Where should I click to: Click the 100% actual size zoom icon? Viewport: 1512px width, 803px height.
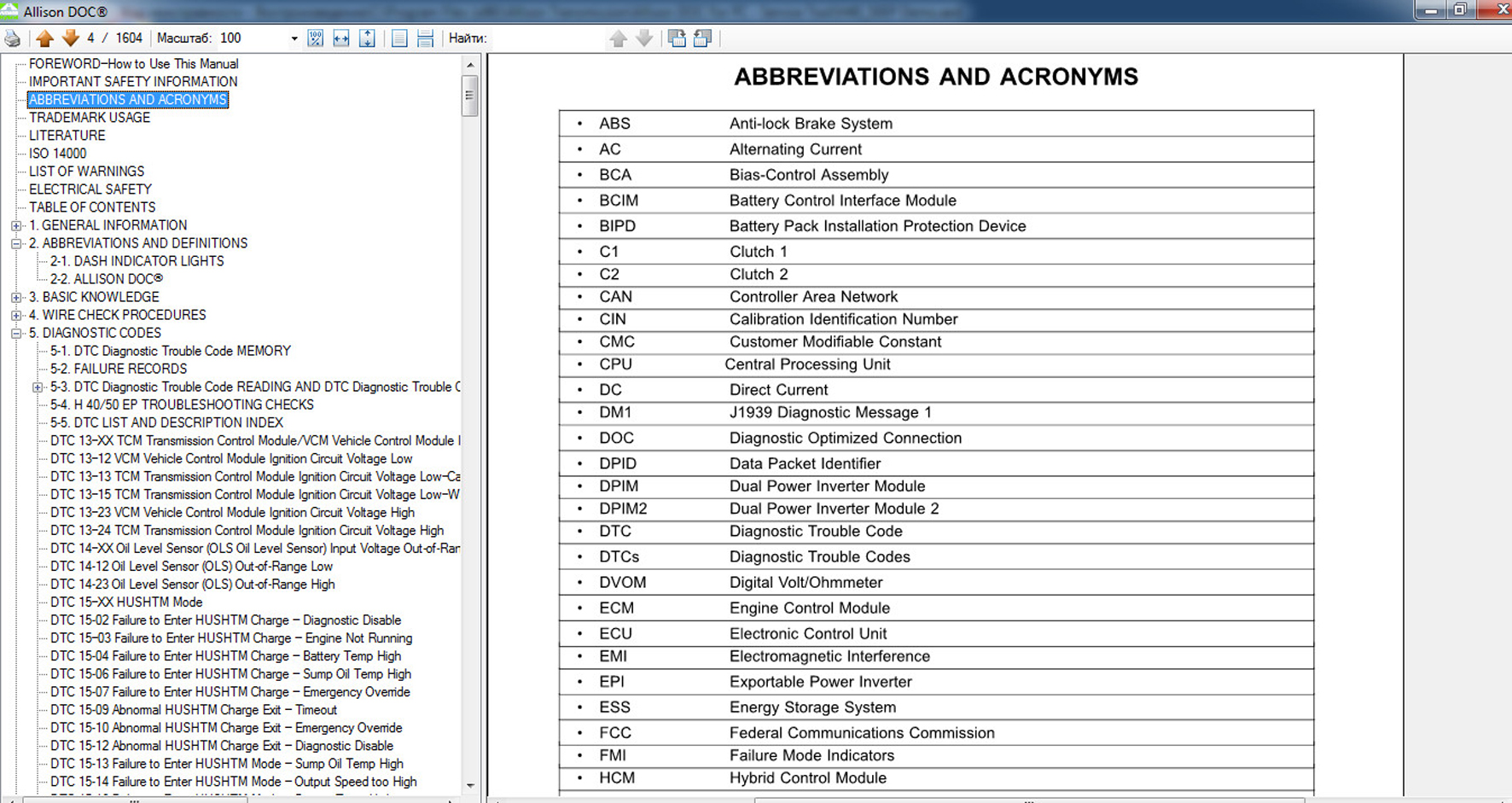(x=315, y=38)
